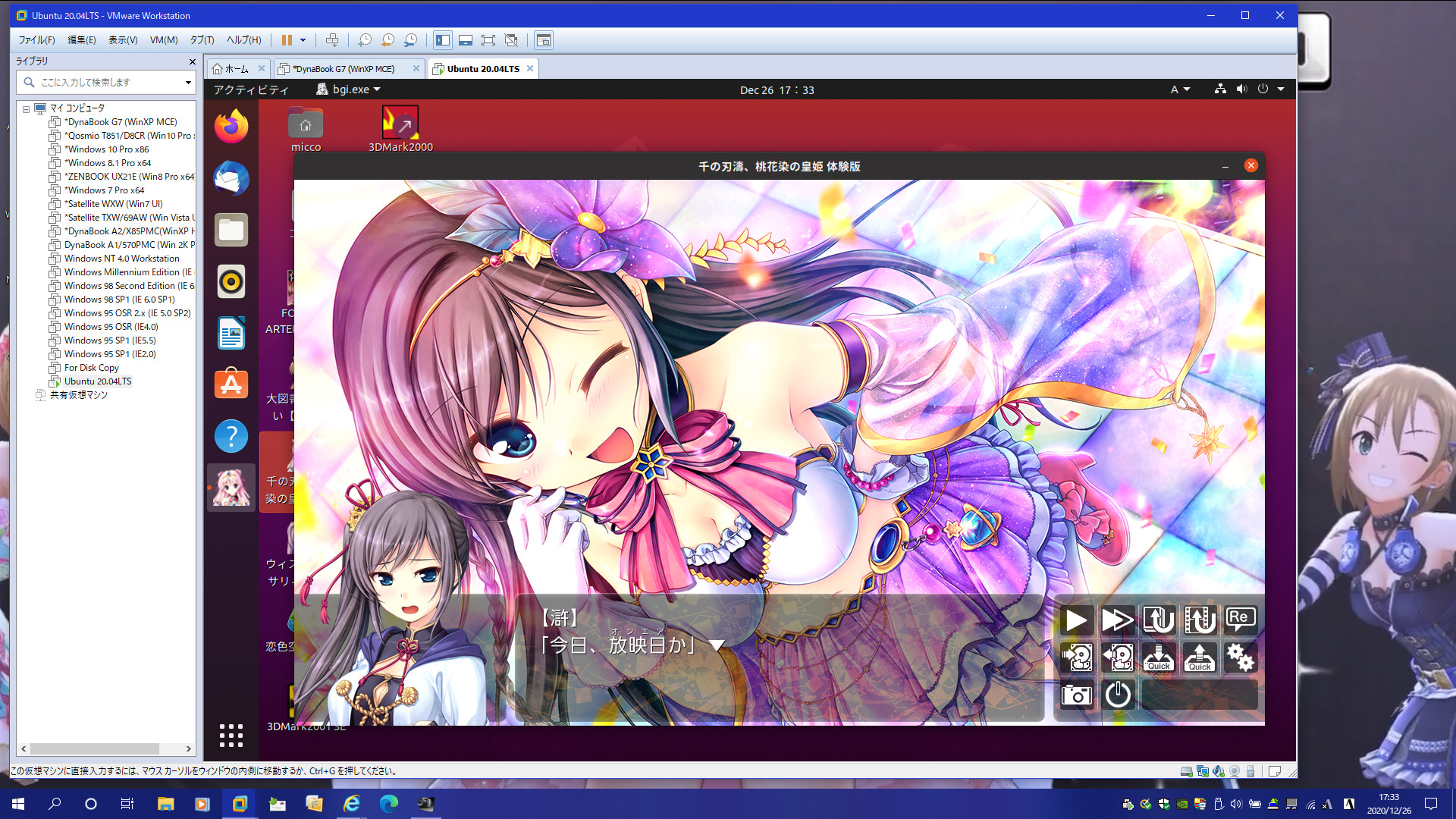Click the Ubuntu clock Dec 26 17:33
This screenshot has height=819, width=1456.
pos(777,89)
